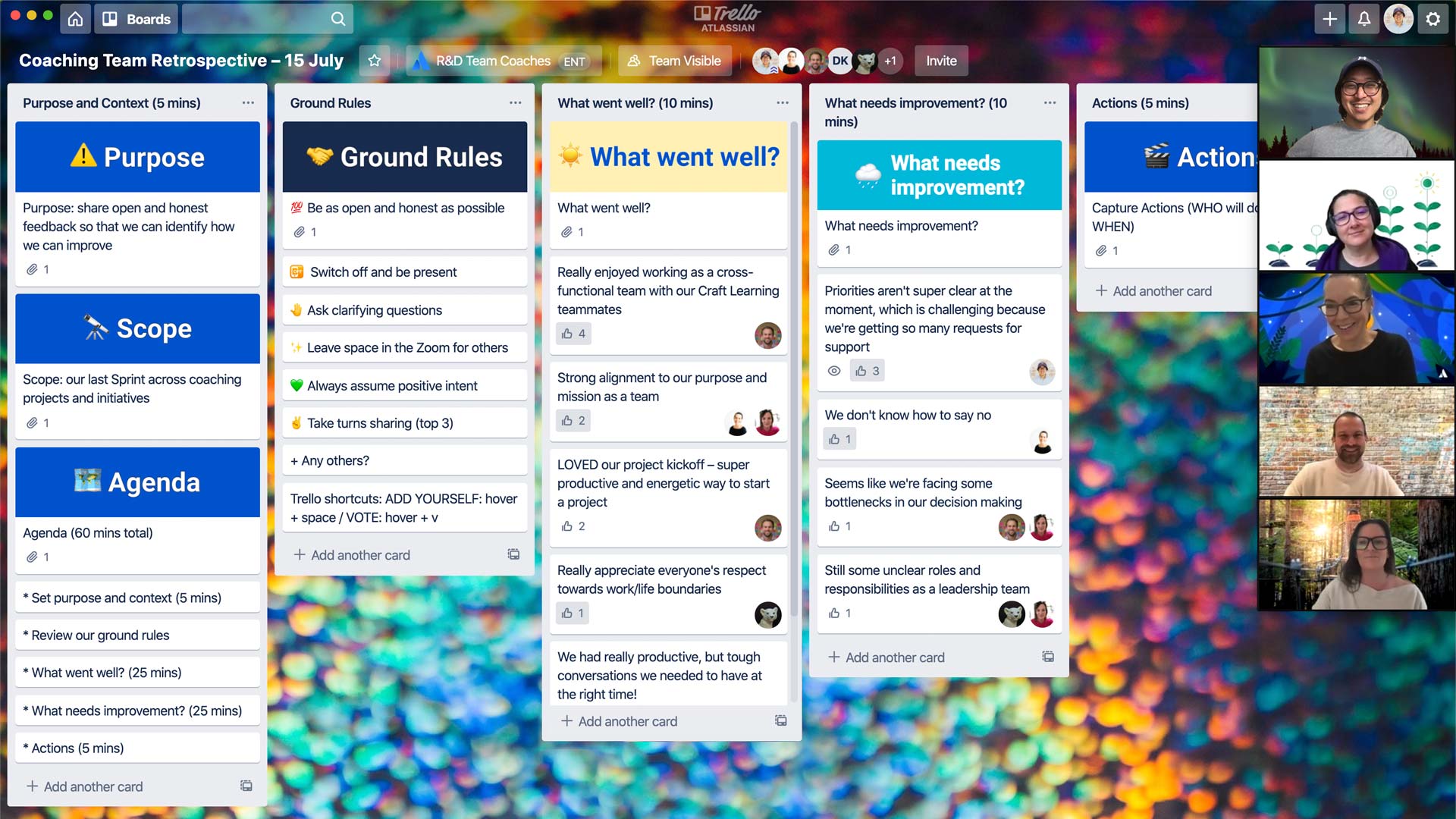Open the Trello home icon
This screenshot has height=819, width=1456.
[76, 18]
